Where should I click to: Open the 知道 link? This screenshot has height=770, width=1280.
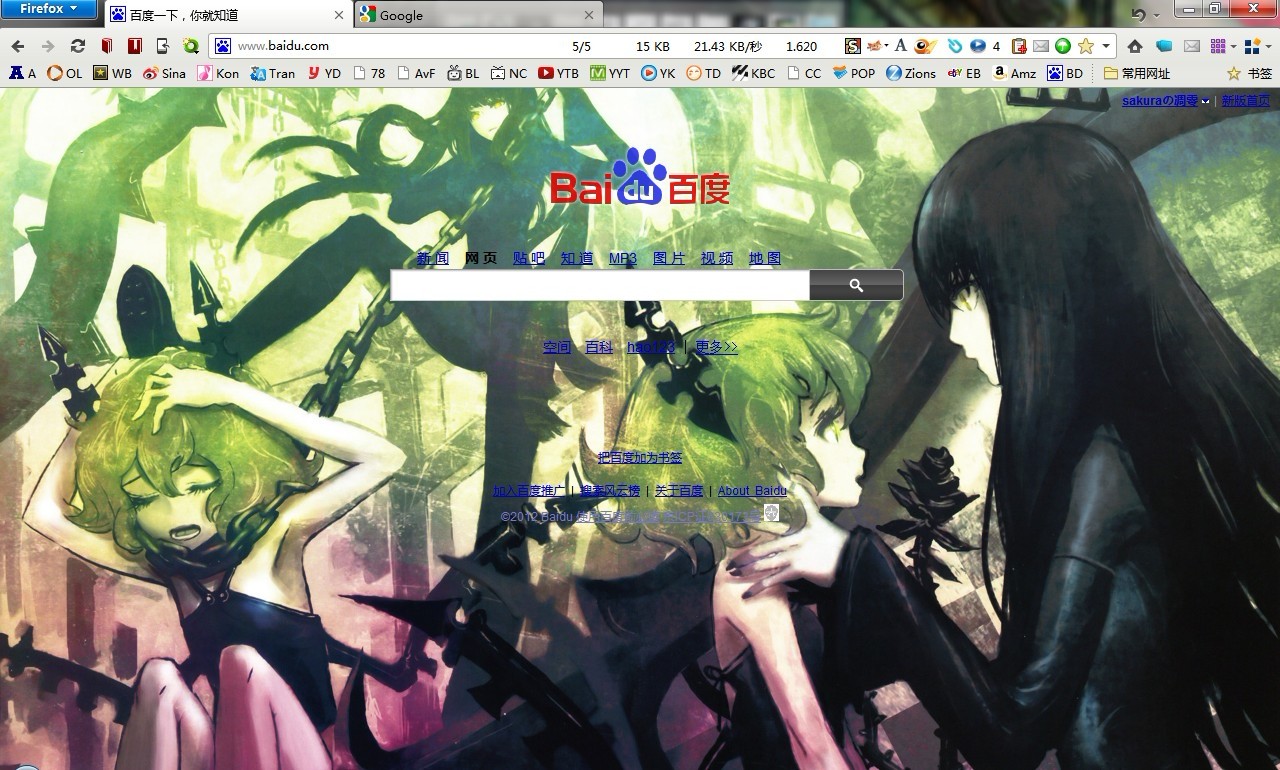(577, 258)
